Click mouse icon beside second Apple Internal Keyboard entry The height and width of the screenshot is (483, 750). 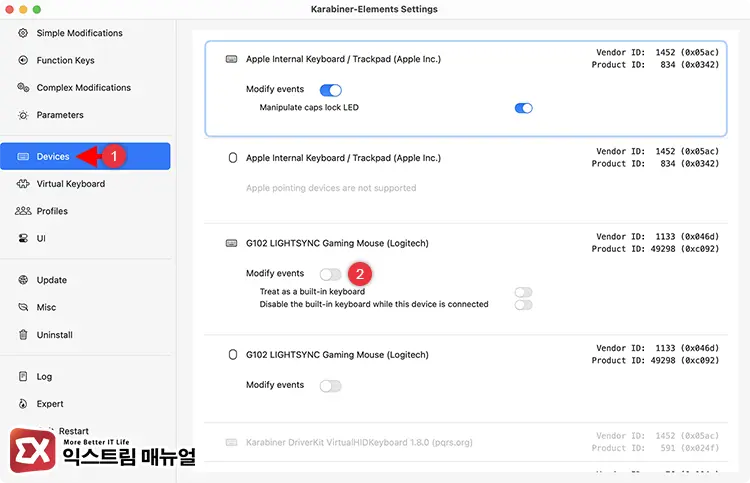pos(232,158)
